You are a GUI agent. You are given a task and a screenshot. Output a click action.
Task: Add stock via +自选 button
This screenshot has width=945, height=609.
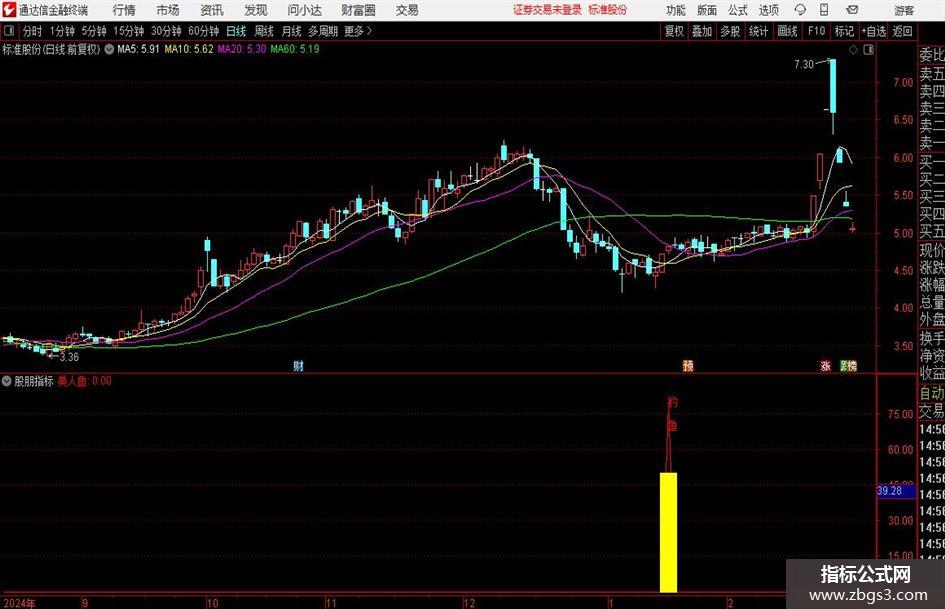[x=873, y=31]
